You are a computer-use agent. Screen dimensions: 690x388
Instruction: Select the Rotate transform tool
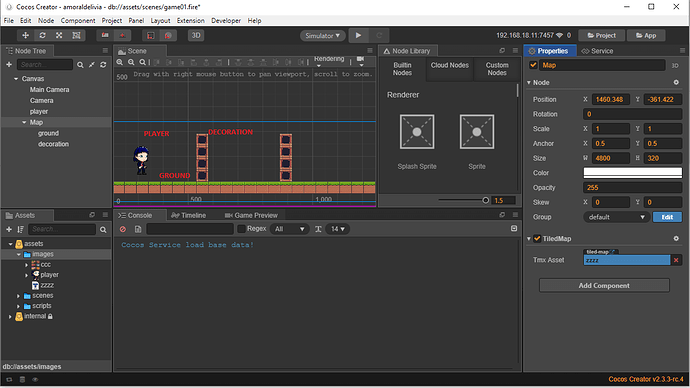click(42, 35)
